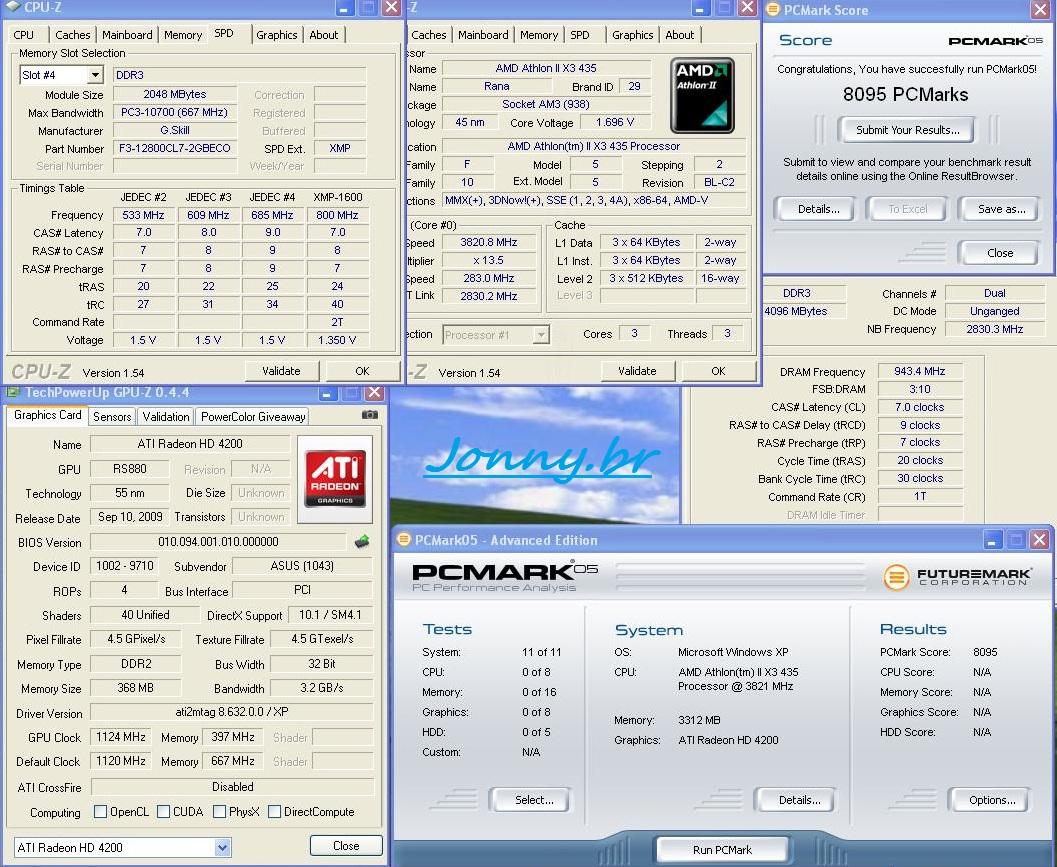1057x867 pixels.
Task: Click the Run PCMark button
Action: [x=722, y=849]
